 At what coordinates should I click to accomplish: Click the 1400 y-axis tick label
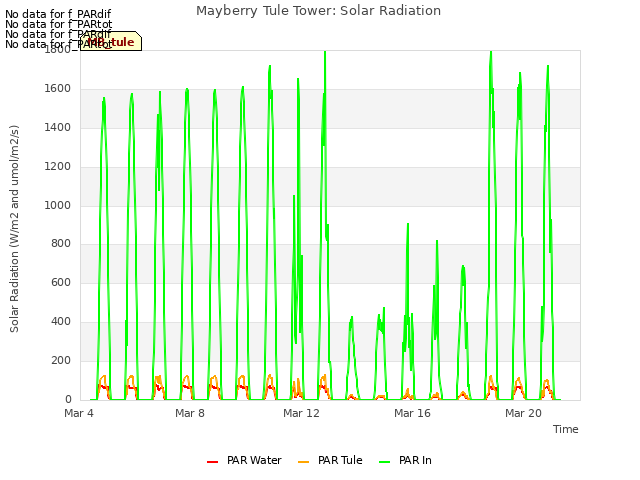(x=58, y=128)
